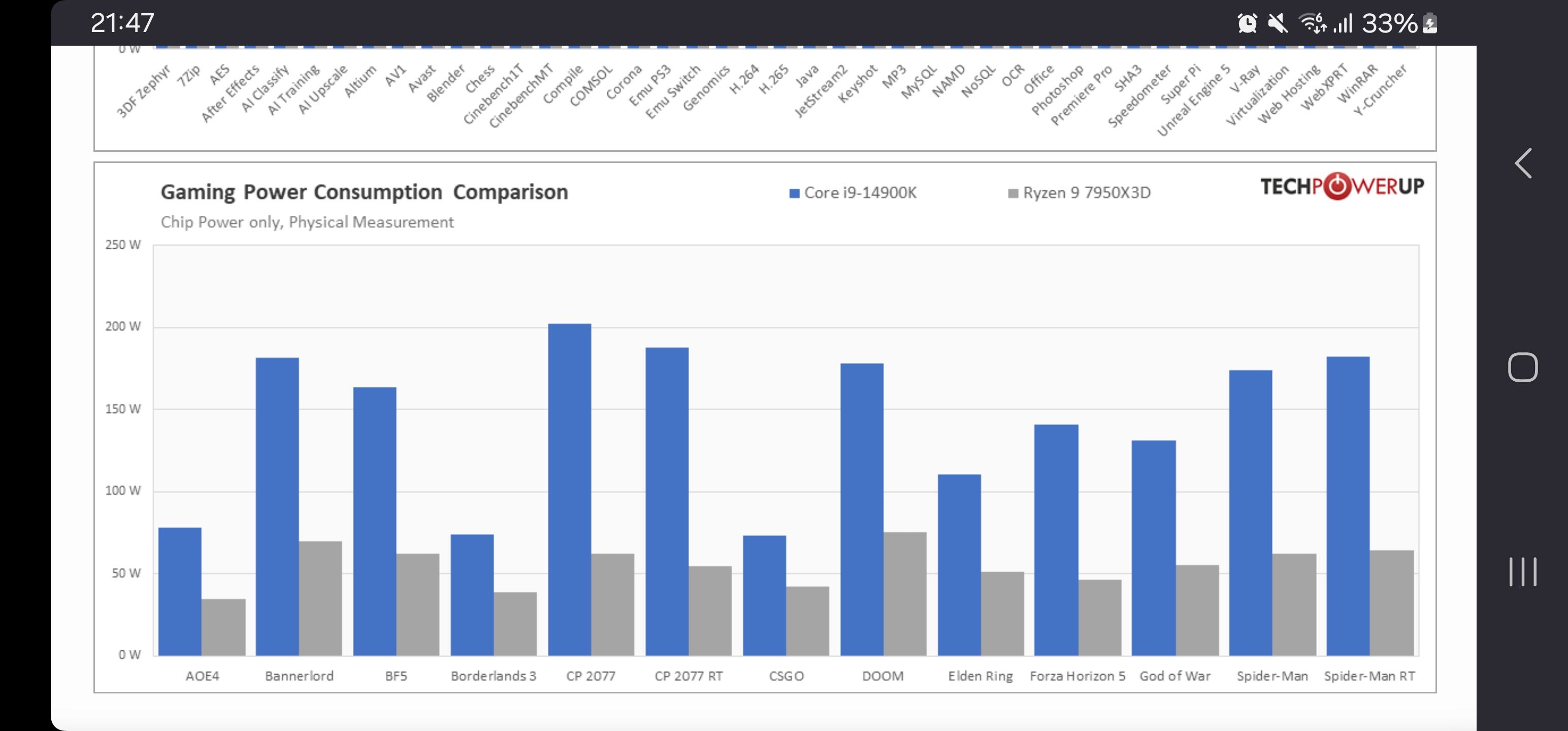Tap the Virtualization label in upper chart

tap(1258, 95)
